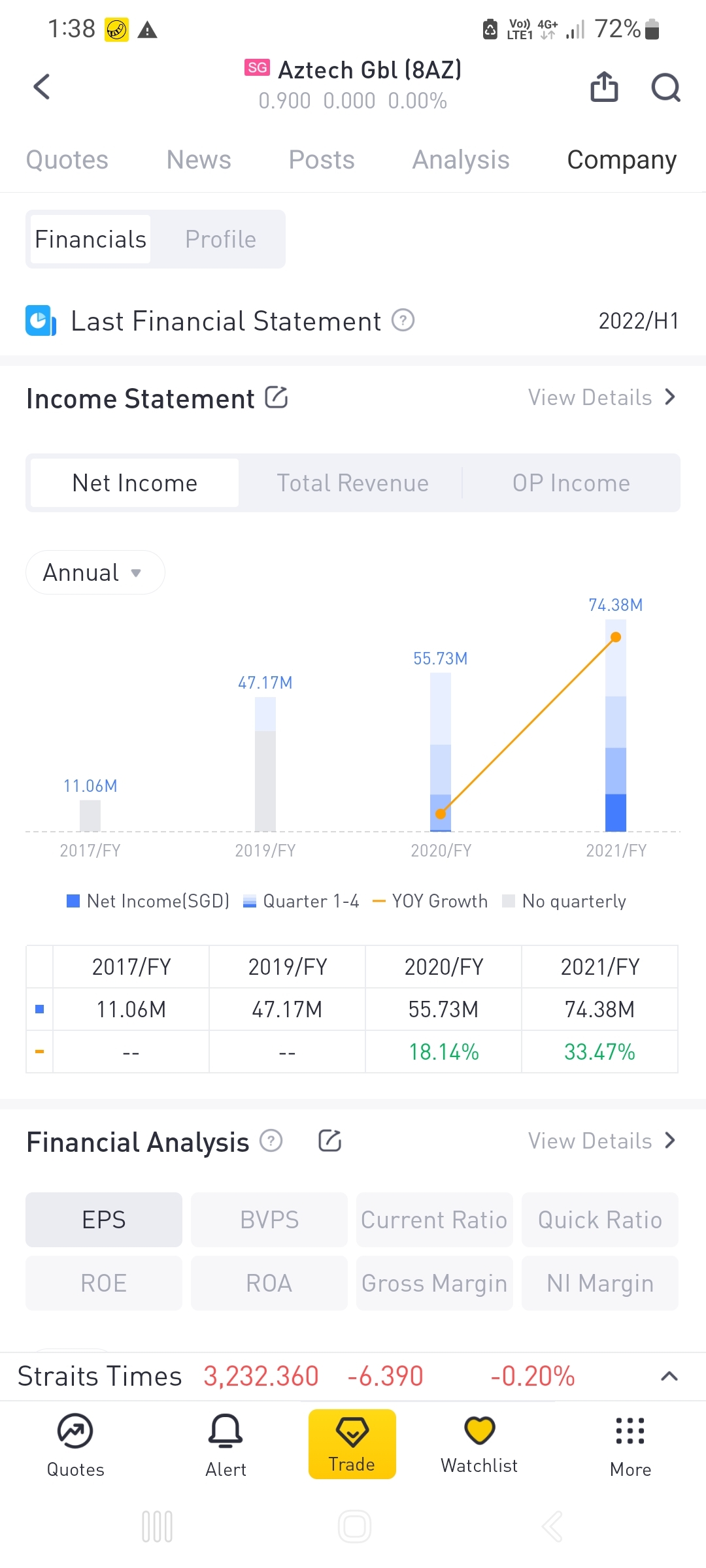
Task: Switch chart to OP Income
Action: click(x=571, y=483)
